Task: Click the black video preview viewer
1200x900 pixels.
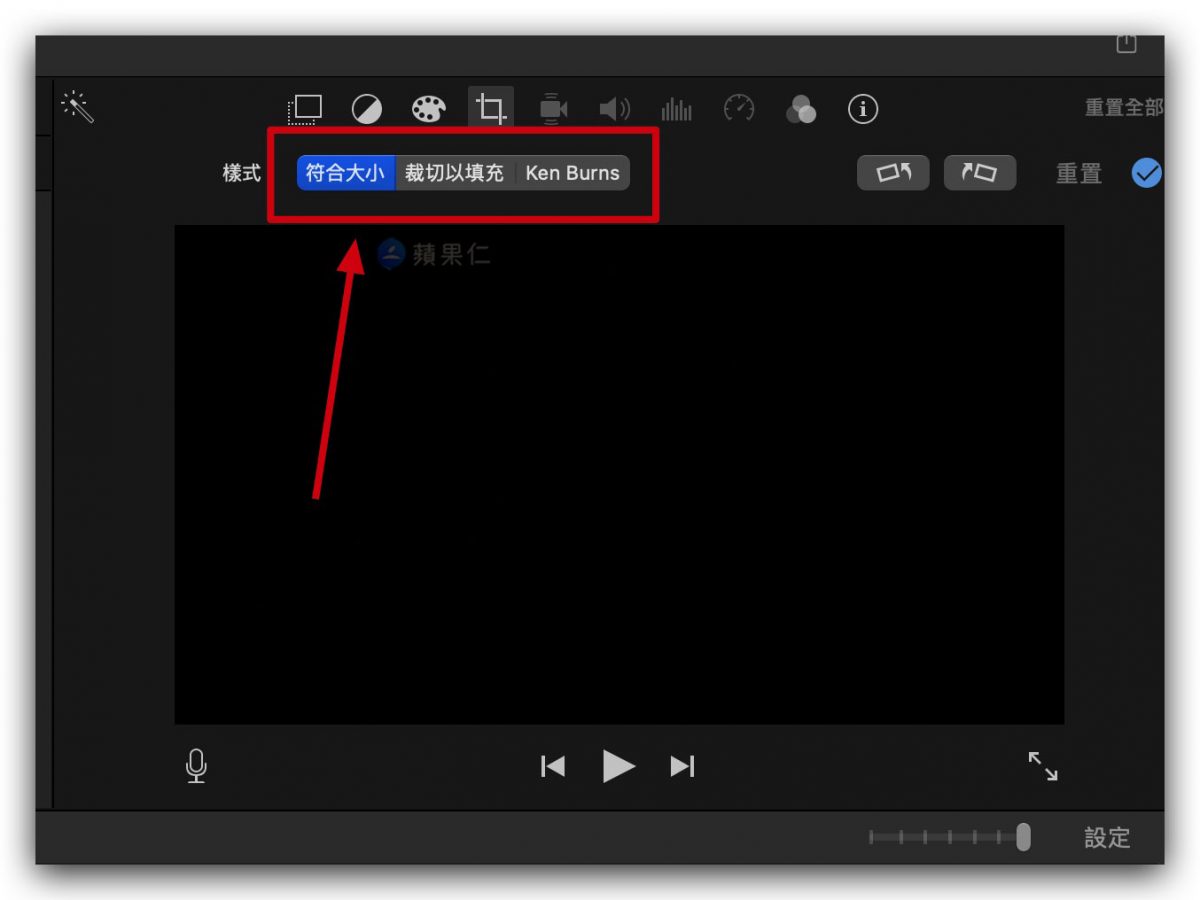Action: point(619,474)
